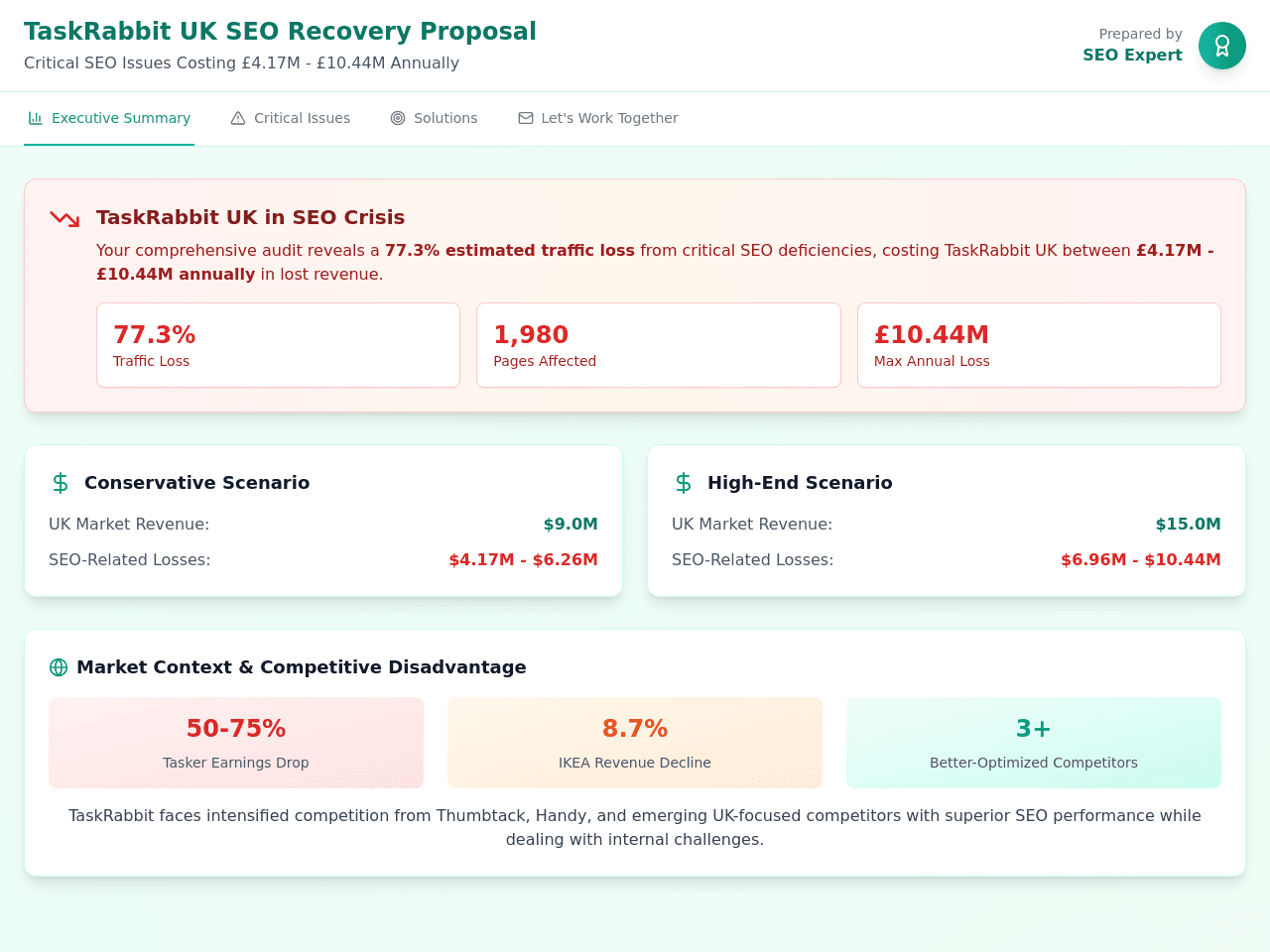The width and height of the screenshot is (1270, 952).
Task: Click the $6.96M - $10.44M losses value
Action: click(1141, 560)
